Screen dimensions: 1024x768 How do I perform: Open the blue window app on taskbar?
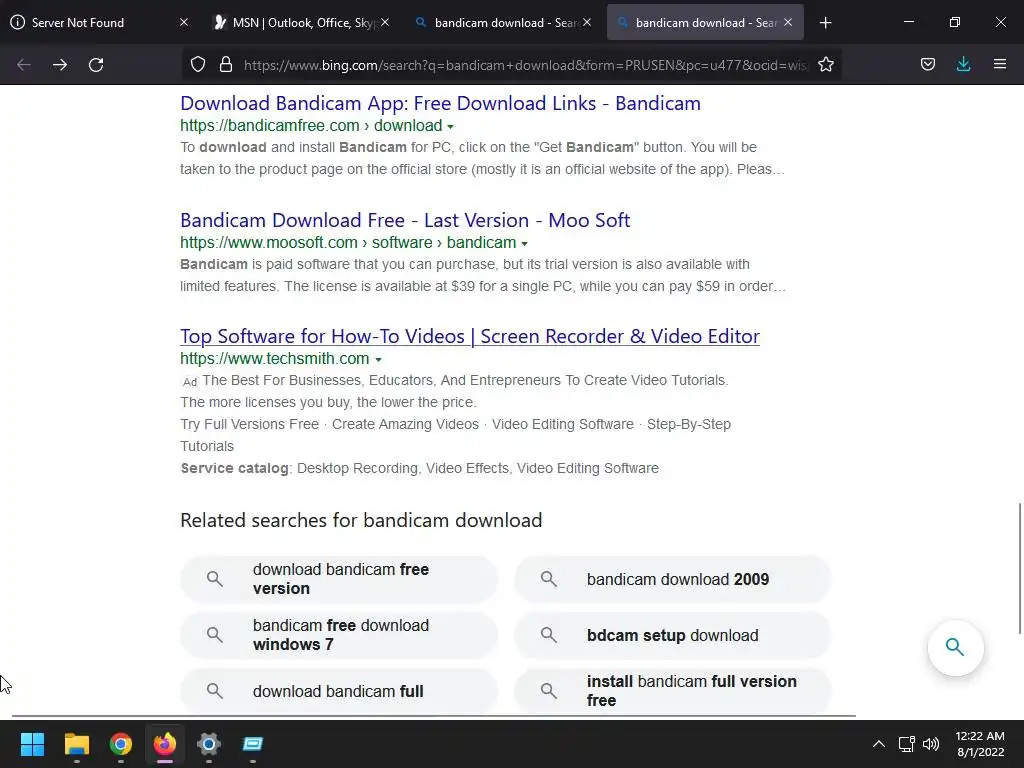[253, 744]
